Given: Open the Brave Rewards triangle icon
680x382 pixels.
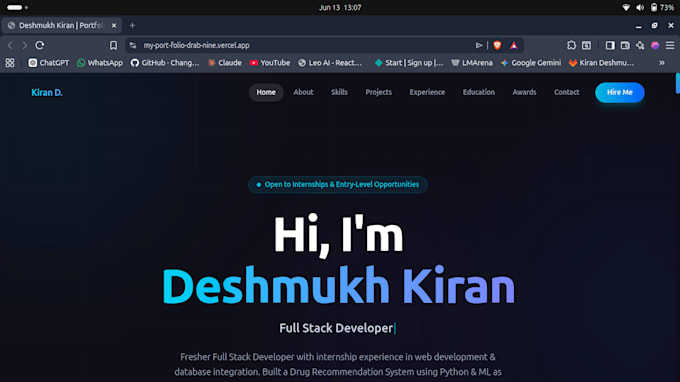Looking at the screenshot, I should tap(514, 45).
